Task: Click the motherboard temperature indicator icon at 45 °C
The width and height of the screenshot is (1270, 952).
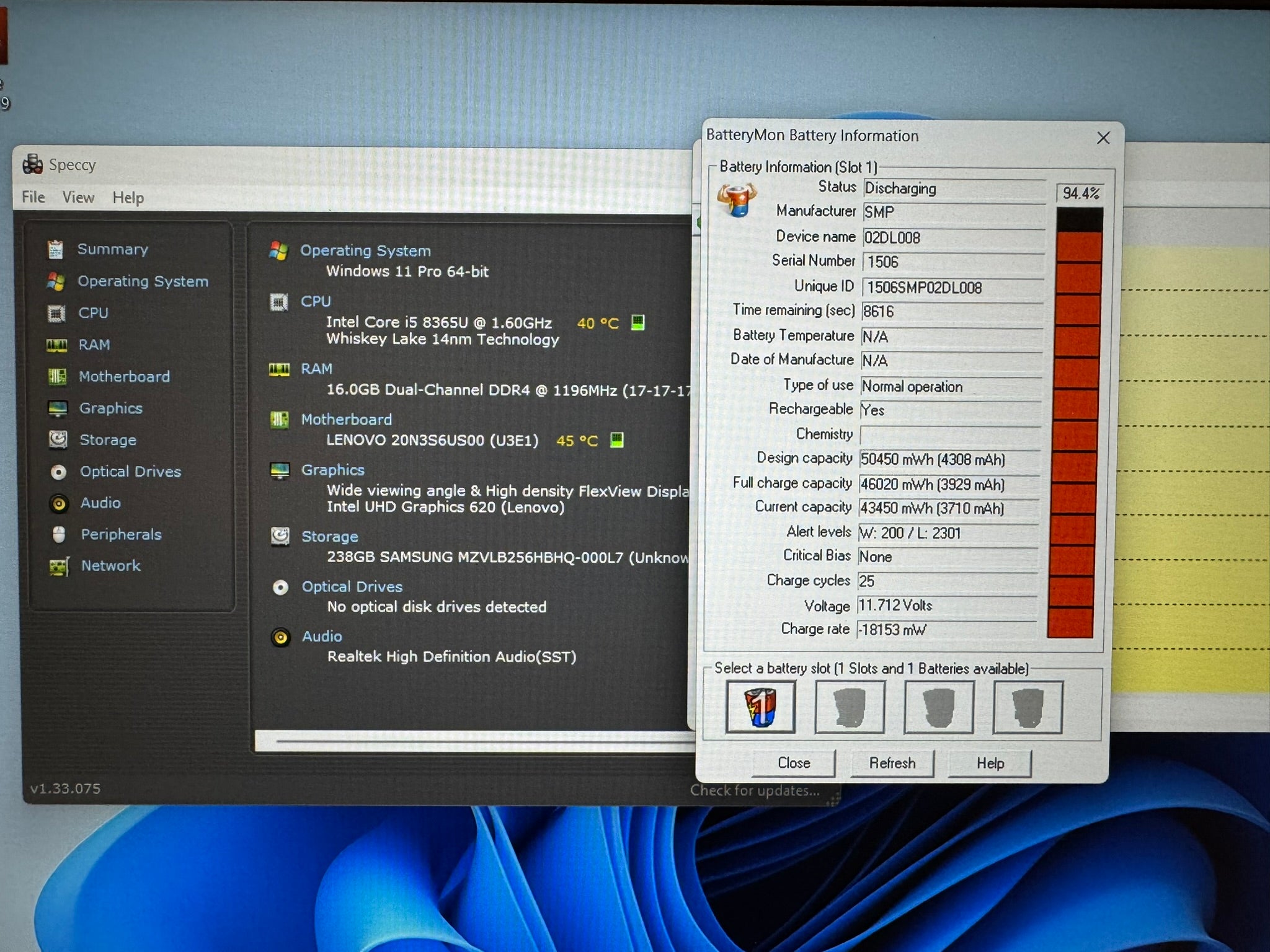Action: click(616, 440)
